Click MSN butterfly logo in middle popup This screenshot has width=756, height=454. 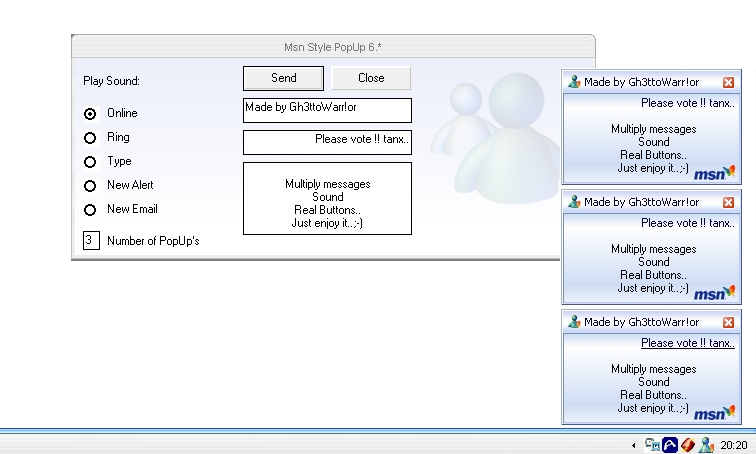click(x=715, y=292)
